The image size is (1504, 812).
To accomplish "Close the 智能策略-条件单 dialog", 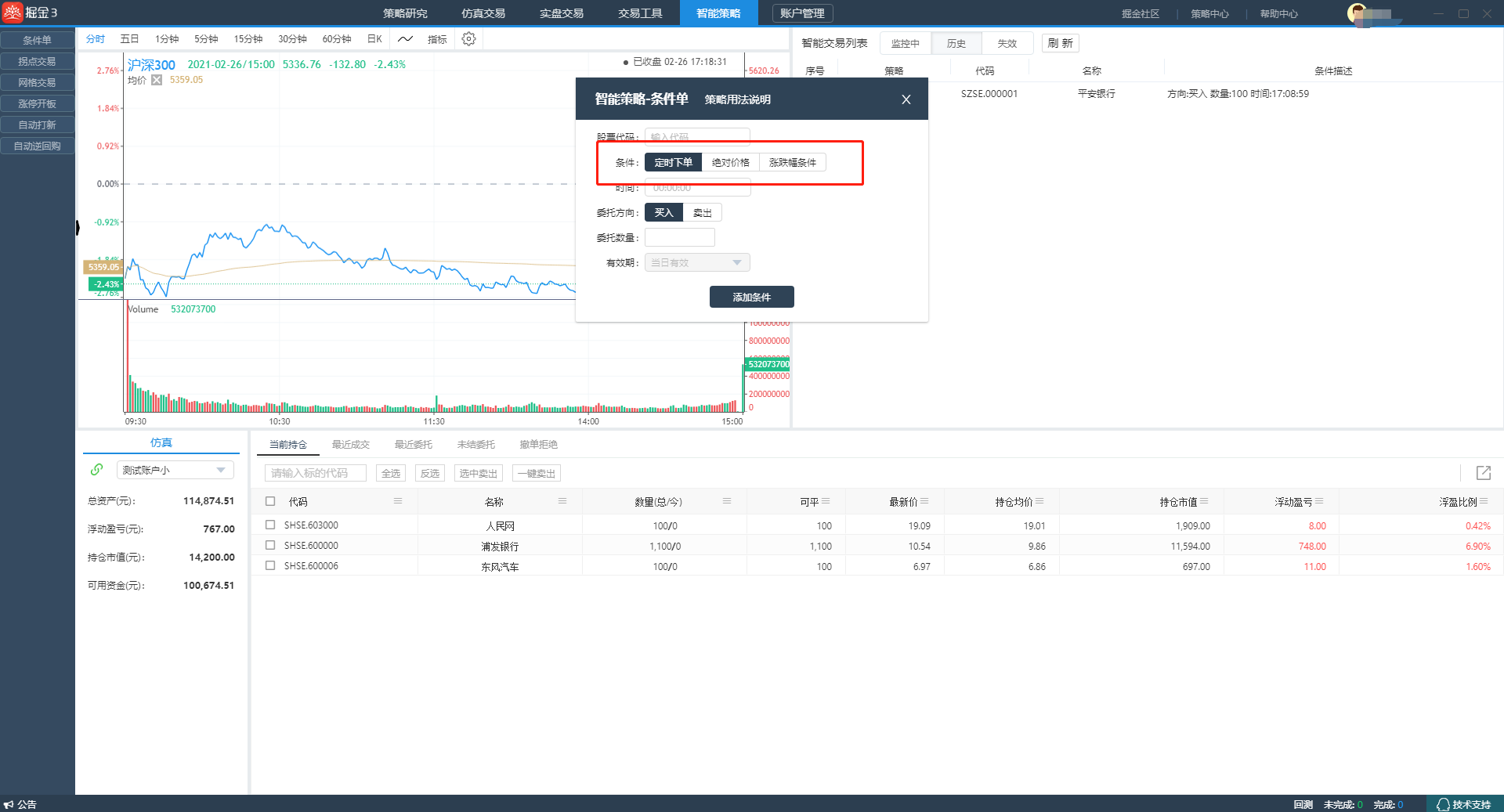I will point(906,99).
